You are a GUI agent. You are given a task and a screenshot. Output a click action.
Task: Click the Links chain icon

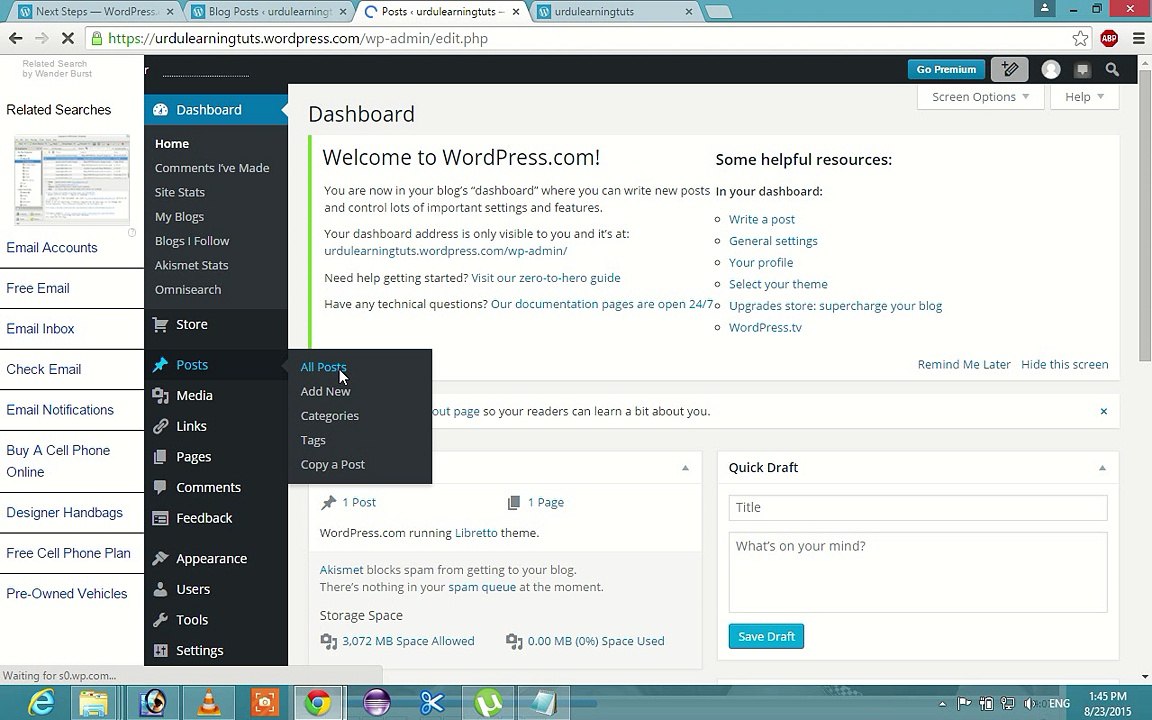[x=160, y=426]
